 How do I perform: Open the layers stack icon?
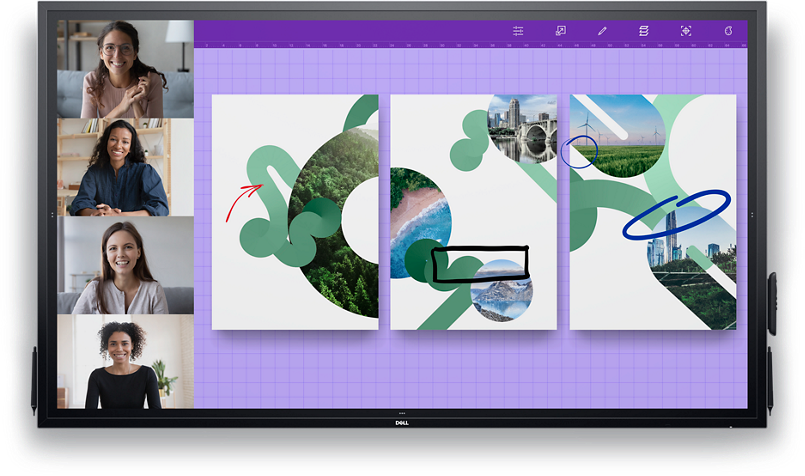[644, 31]
